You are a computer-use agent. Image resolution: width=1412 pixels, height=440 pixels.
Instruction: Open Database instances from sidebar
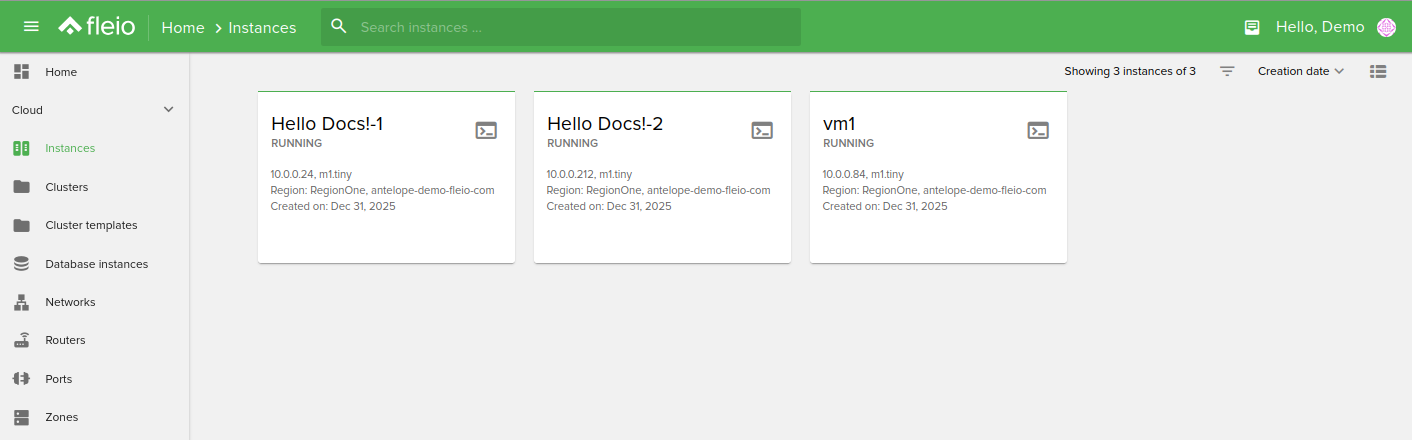click(x=96, y=264)
